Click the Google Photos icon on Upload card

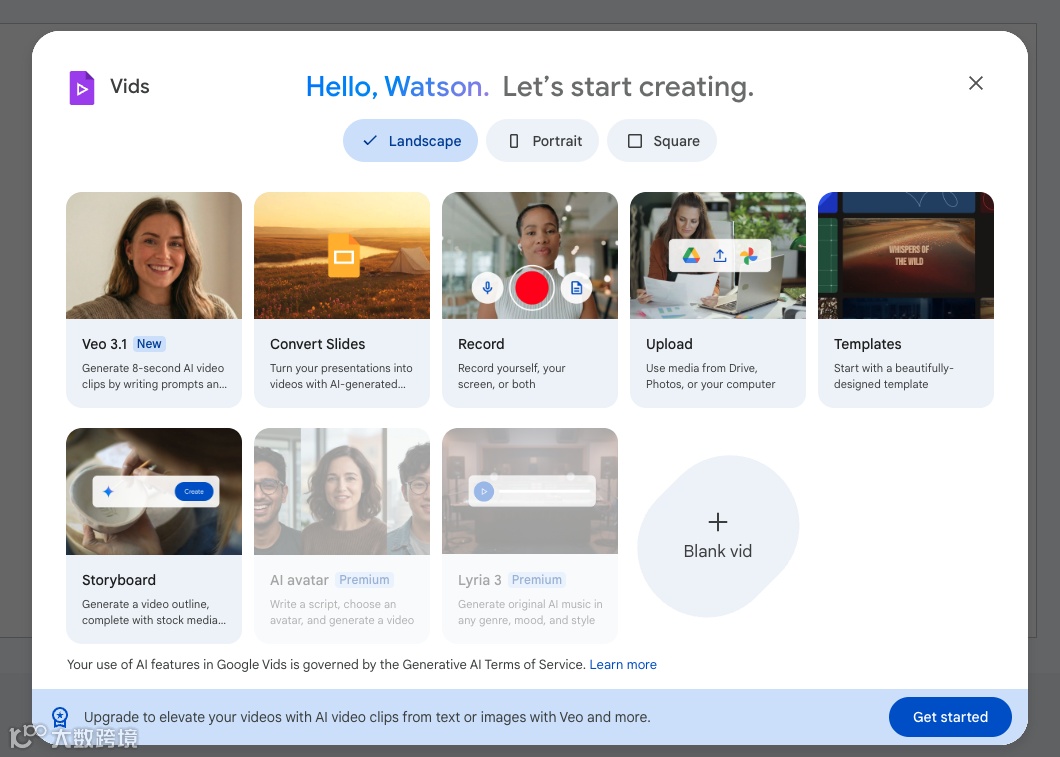click(749, 256)
